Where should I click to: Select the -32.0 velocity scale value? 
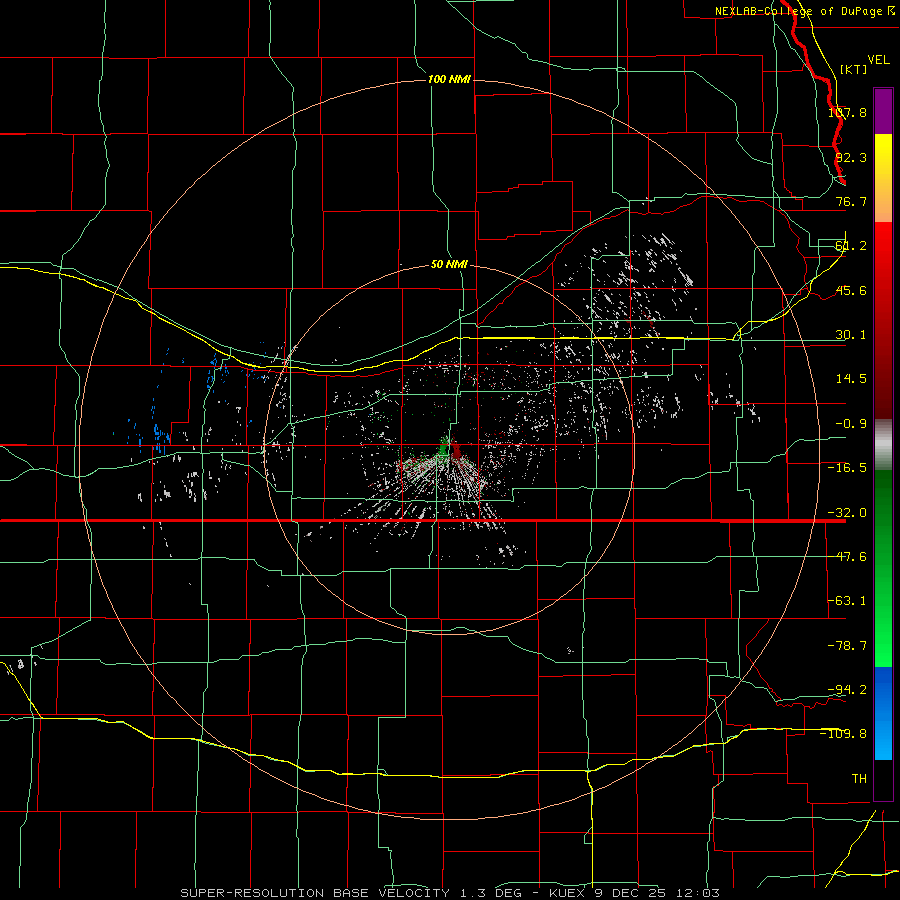point(847,513)
